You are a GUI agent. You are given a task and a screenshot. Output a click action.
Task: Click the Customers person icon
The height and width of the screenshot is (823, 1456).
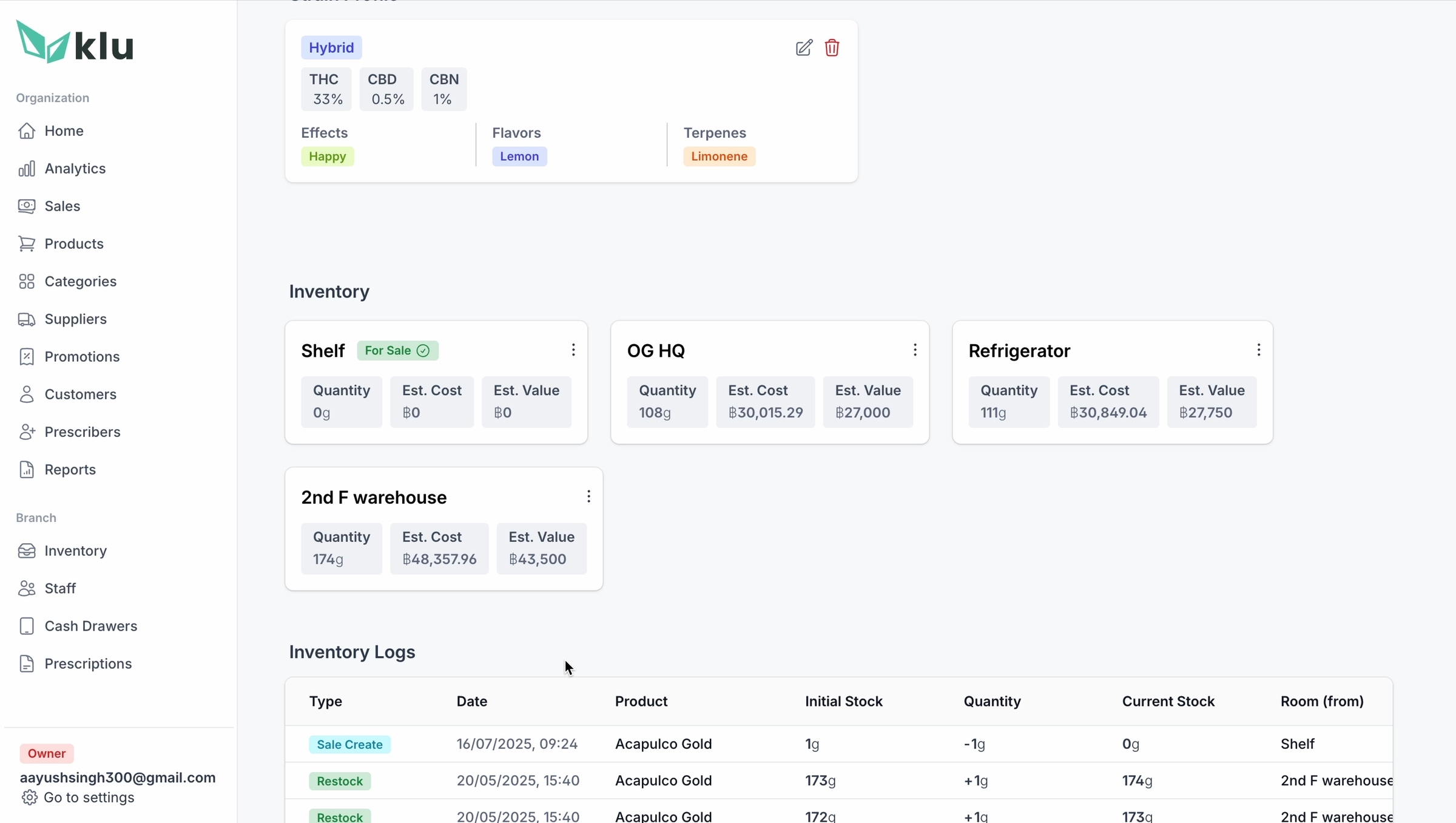[27, 395]
